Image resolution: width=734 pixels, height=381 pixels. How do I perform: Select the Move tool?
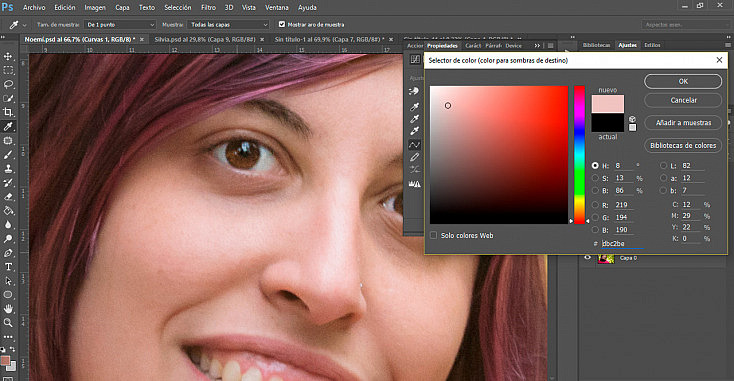click(8, 57)
